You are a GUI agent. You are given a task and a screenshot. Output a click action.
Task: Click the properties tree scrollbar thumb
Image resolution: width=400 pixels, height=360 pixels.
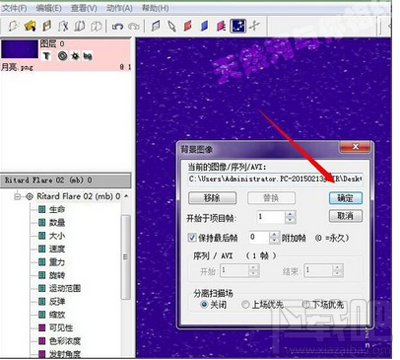[126, 257]
